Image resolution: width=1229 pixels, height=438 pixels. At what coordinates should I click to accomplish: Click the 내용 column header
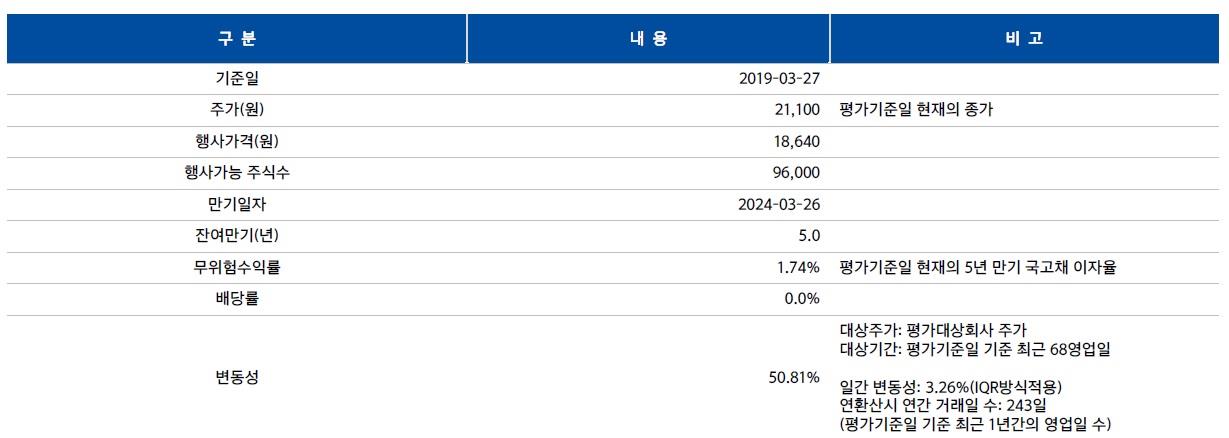point(648,39)
